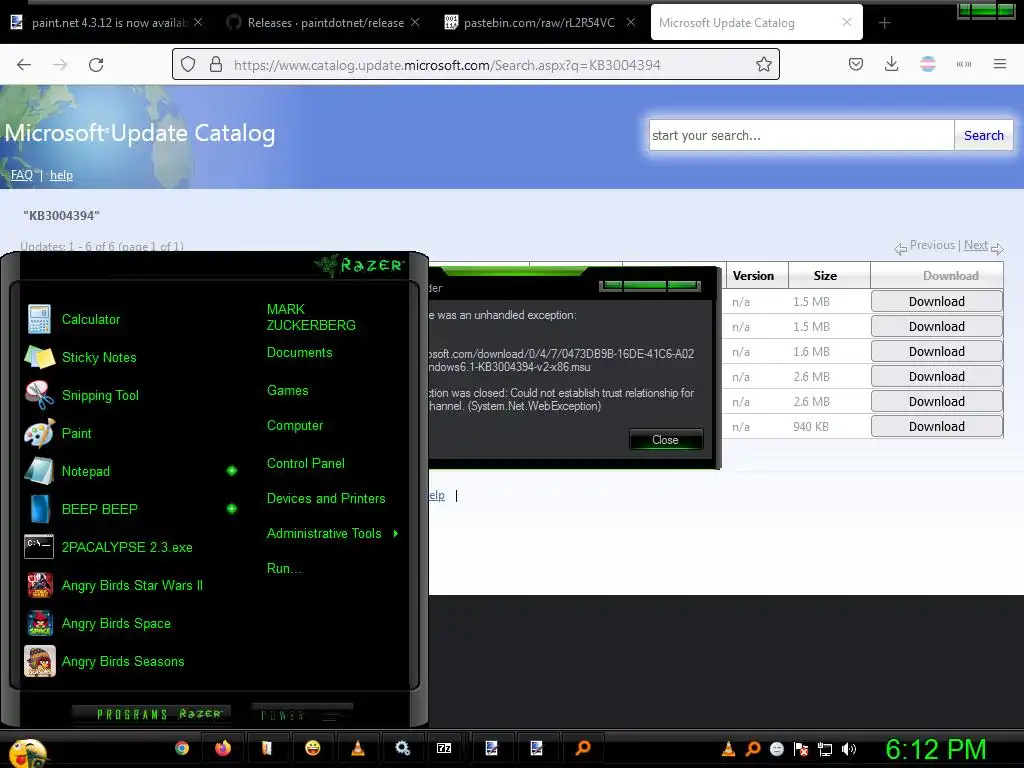The image size is (1024, 768).
Task: Download the 940 KB update
Action: (936, 426)
